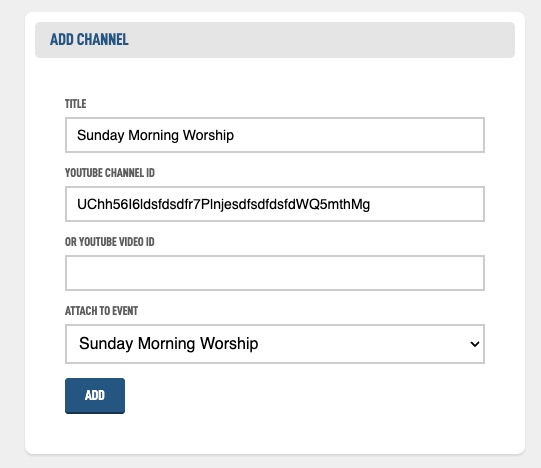Click the ATTACH TO EVENT label
This screenshot has width=541, height=468.
(101, 311)
